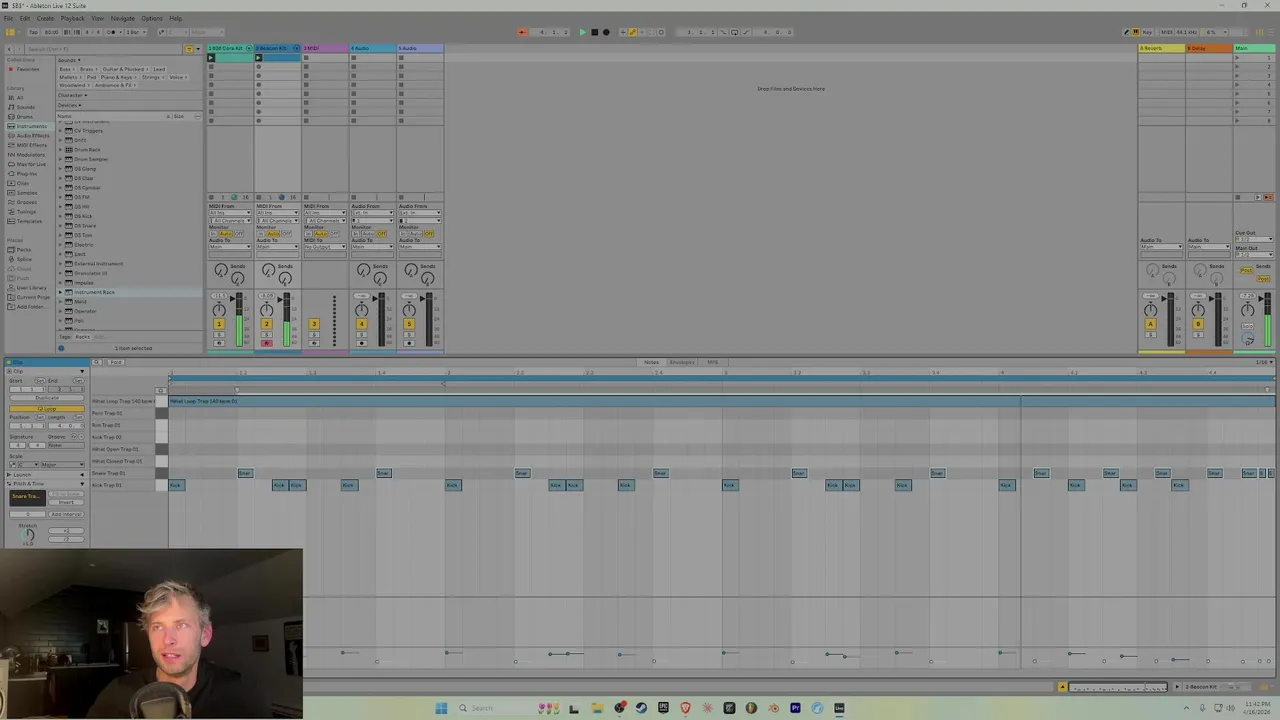Open the Cue Out dropdown on Main
Viewport: 1280px width, 720px height.
1254,239
